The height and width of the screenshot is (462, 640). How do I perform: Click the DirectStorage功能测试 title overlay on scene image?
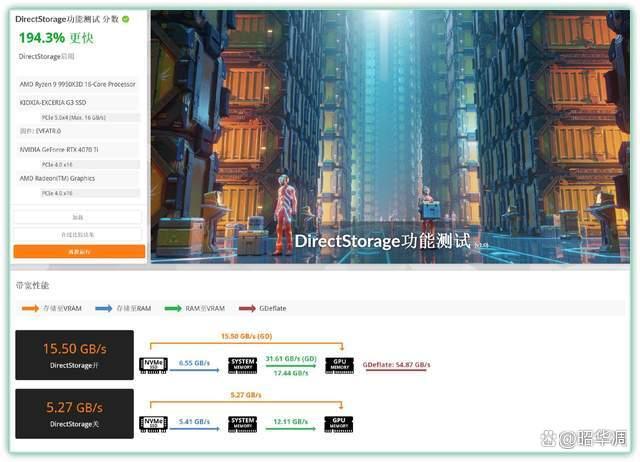382,241
